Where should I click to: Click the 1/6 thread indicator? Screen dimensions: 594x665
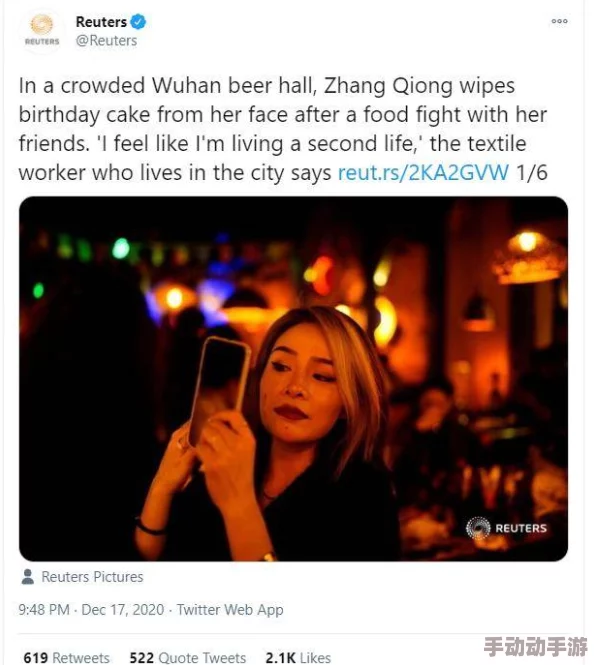pos(532,173)
